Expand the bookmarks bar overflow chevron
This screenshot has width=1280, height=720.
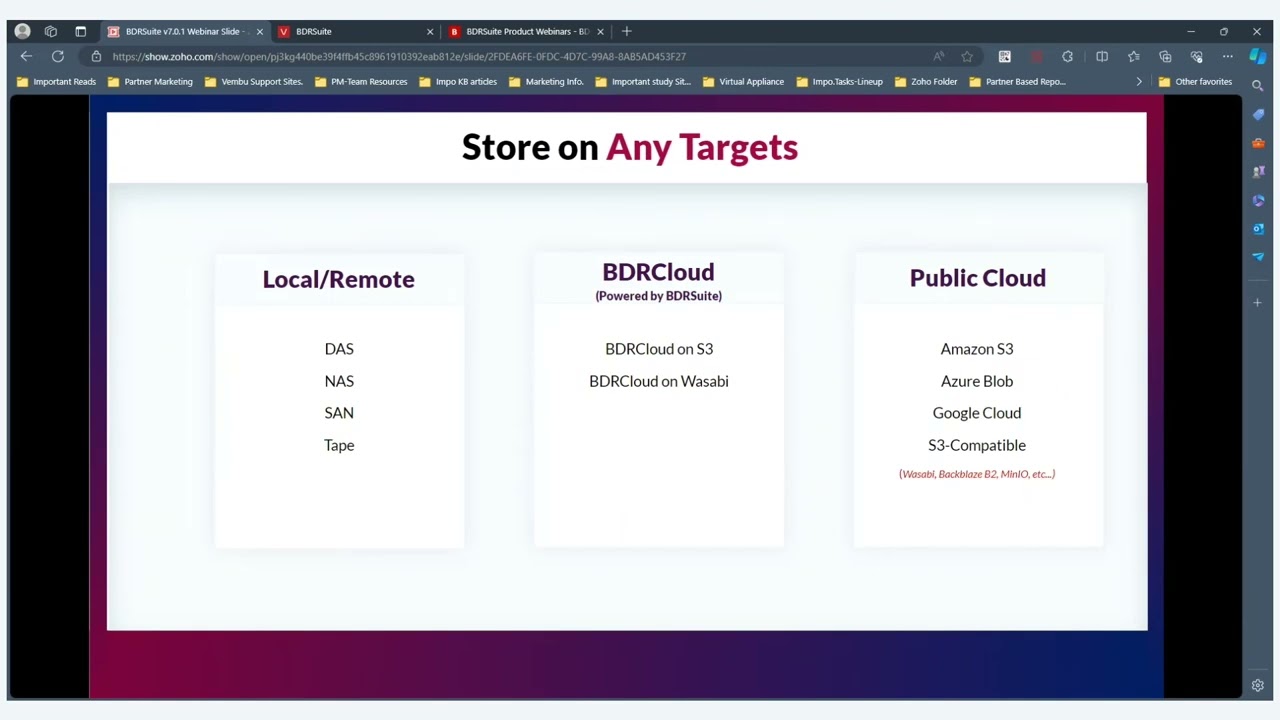point(1138,82)
